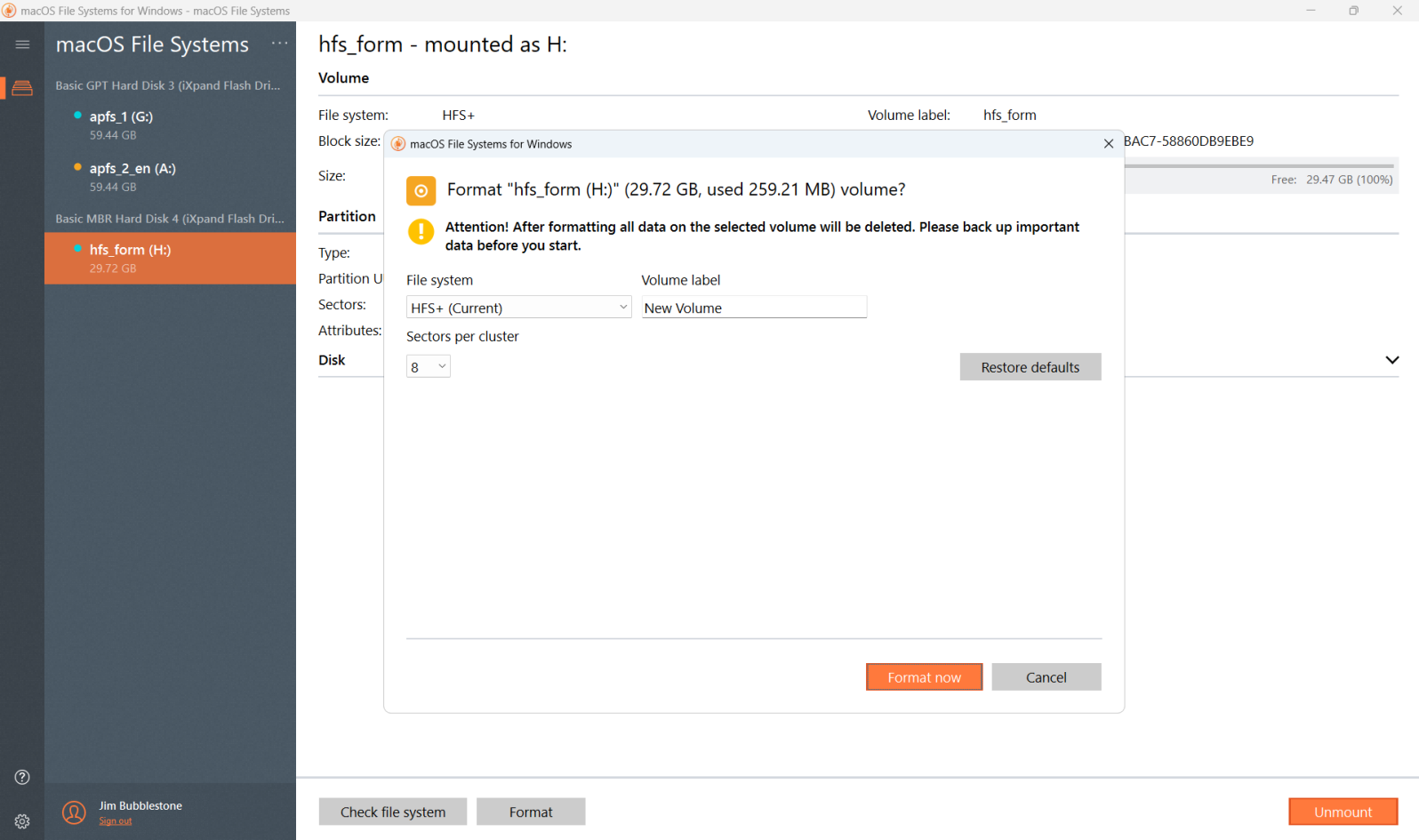Click the free space usage bar
This screenshot has width=1419, height=840.
click(x=1259, y=166)
